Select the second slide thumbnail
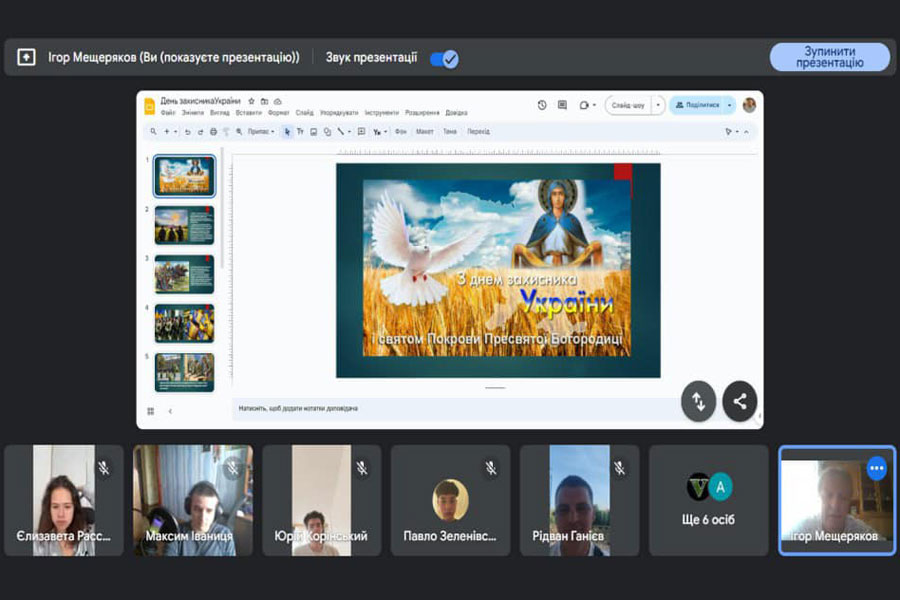Screen dimensions: 900x600 coord(184,225)
